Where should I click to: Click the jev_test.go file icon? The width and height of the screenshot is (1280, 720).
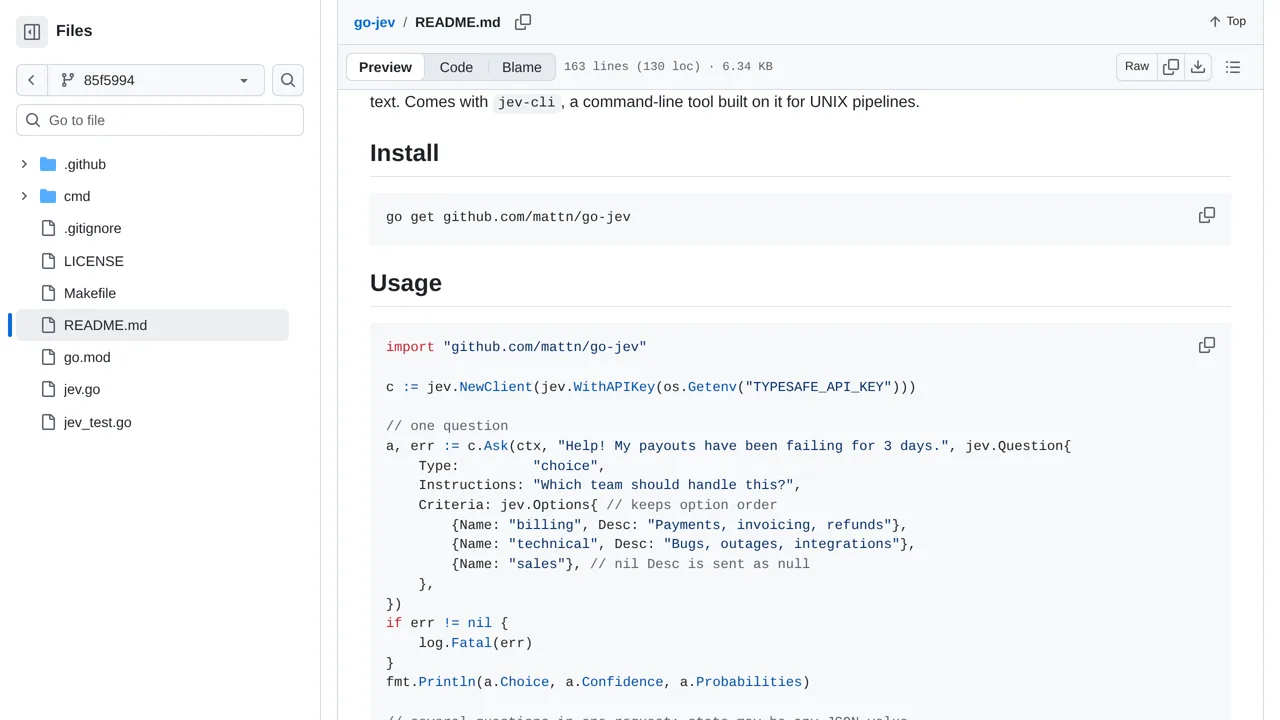(48, 422)
